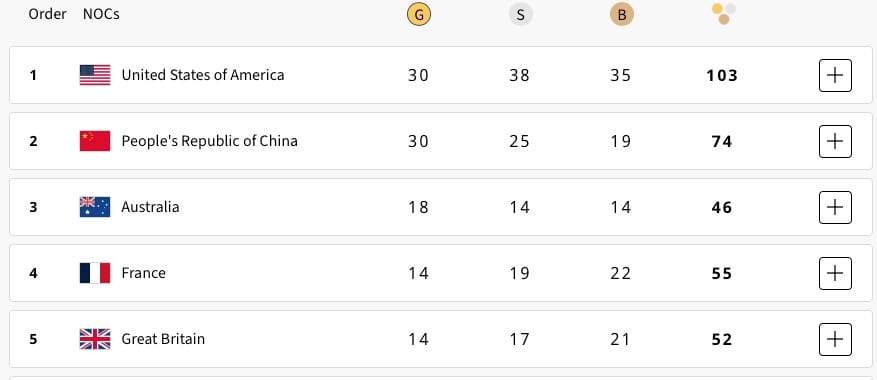Screen dimensions: 877x380
Task: Click the Australia flag icon
Action: click(x=95, y=207)
